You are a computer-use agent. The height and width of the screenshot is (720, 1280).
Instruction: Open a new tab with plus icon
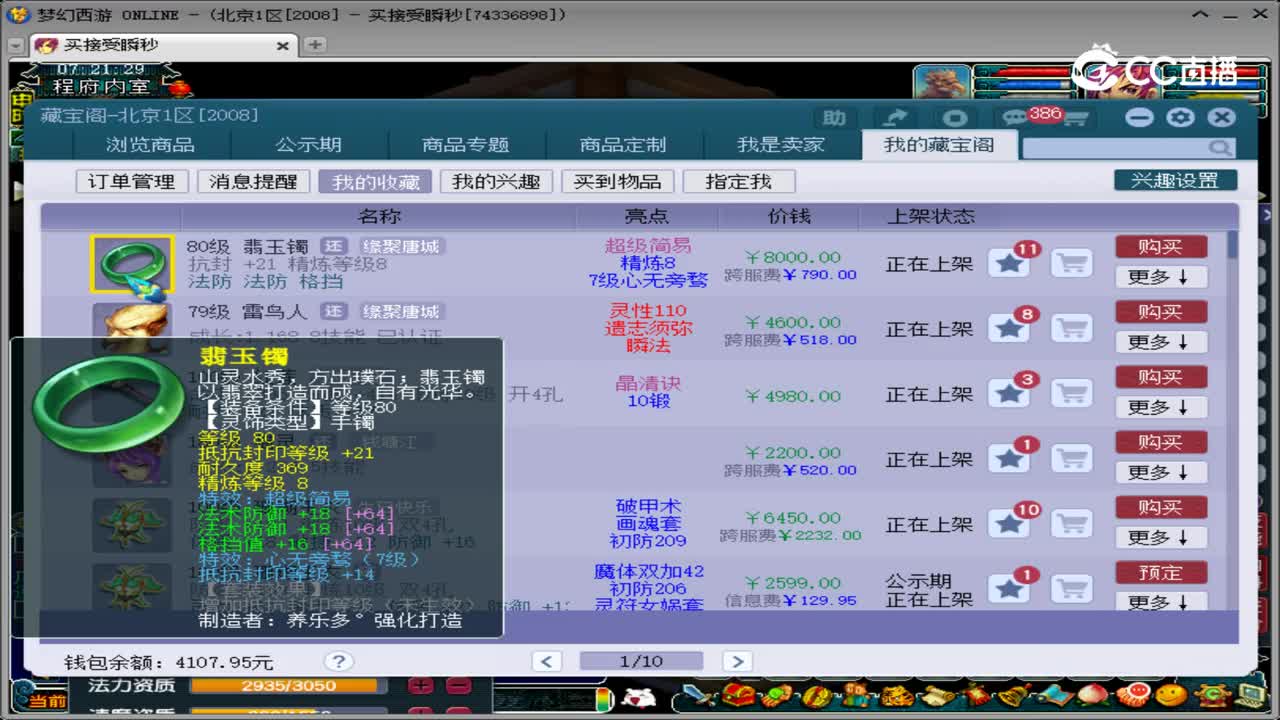(x=315, y=45)
